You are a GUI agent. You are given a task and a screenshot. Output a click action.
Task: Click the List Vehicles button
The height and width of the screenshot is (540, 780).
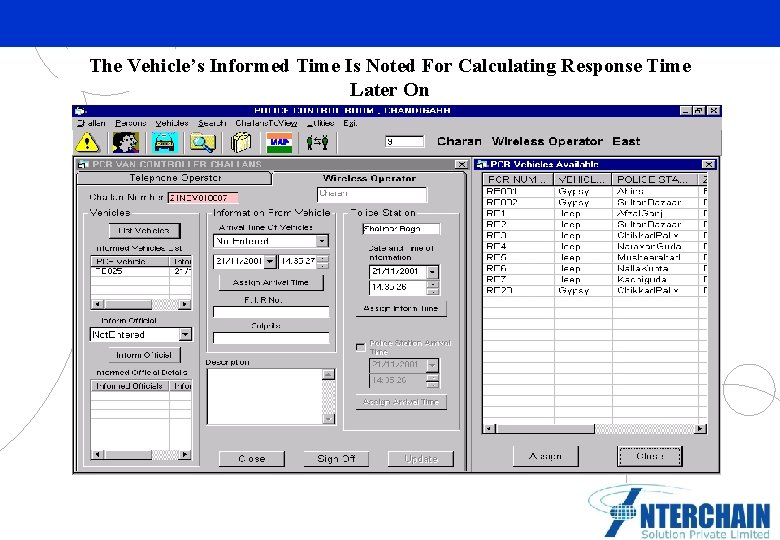[144, 231]
